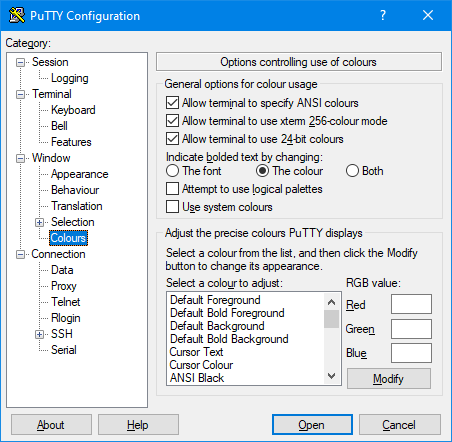Collapse the Terminal tree node
The image size is (452, 442).
point(21,94)
